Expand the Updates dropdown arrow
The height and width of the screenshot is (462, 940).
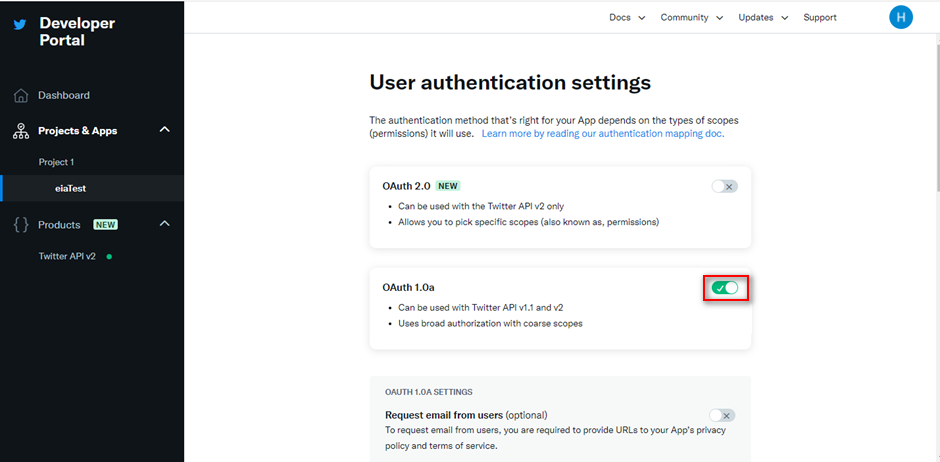tap(784, 18)
